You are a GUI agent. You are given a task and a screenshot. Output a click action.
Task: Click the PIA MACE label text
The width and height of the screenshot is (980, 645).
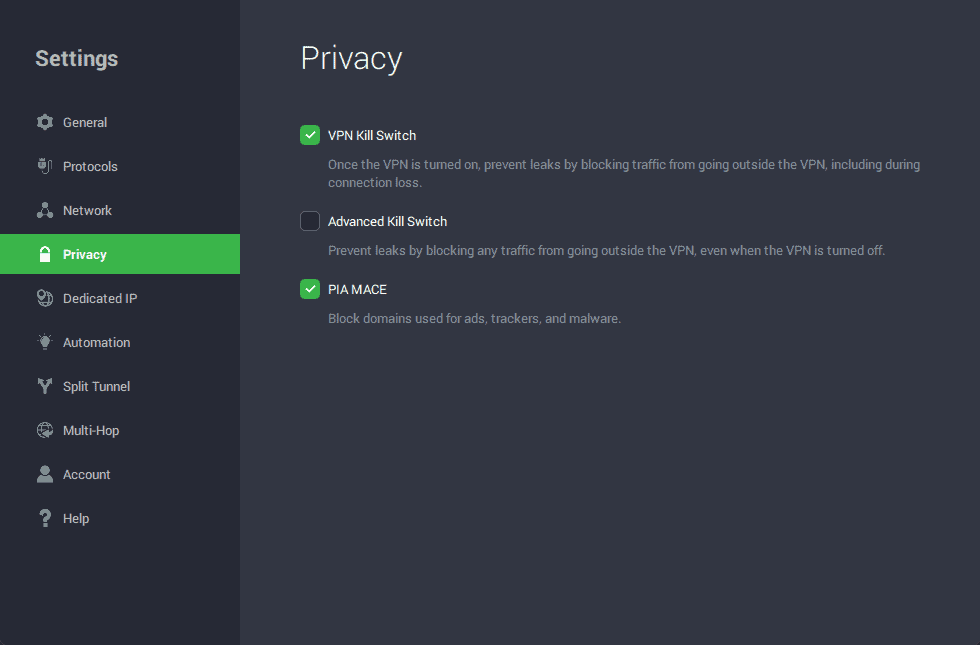tap(357, 289)
